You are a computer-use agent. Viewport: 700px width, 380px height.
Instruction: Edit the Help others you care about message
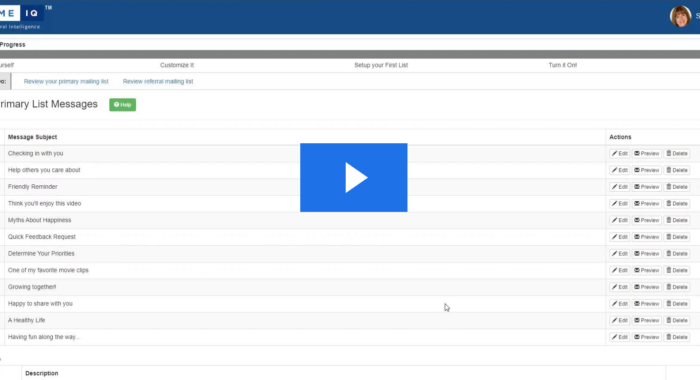[620, 170]
